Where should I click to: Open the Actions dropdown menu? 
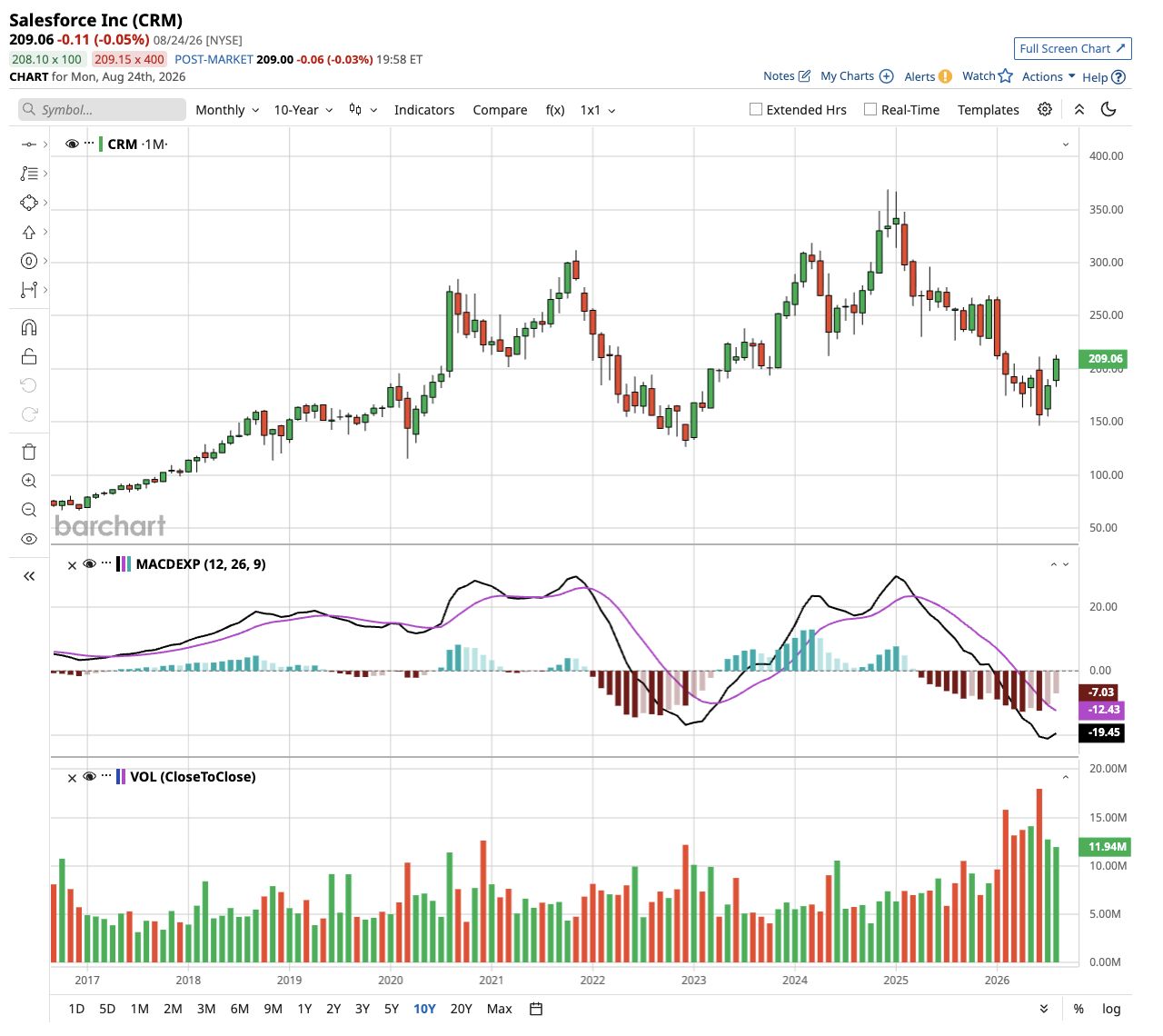[x=1049, y=76]
